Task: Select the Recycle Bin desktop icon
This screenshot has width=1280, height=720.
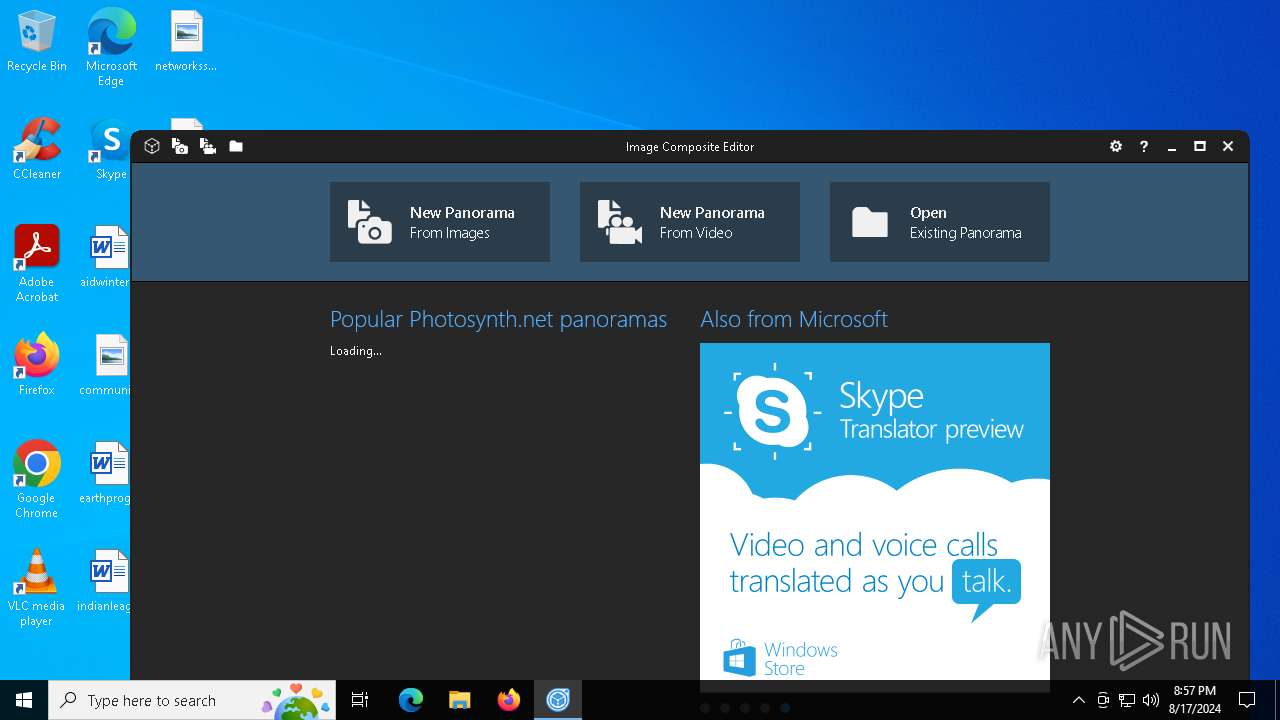Action: click(x=37, y=42)
